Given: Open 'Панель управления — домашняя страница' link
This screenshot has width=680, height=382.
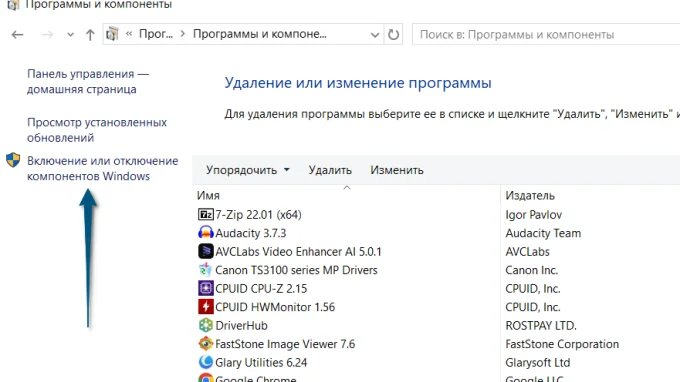Looking at the screenshot, I should click(x=88, y=81).
